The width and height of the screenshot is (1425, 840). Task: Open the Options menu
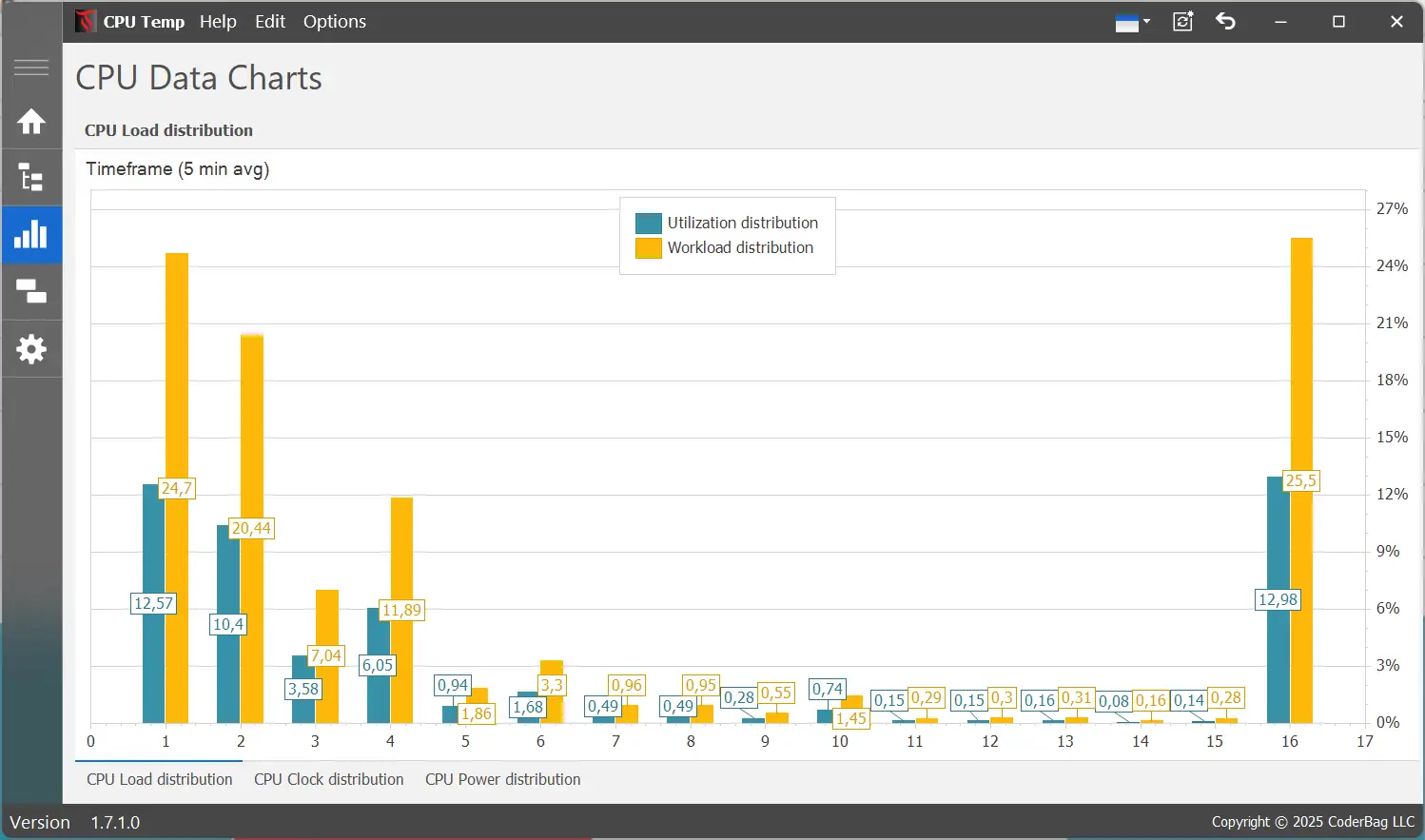point(335,21)
